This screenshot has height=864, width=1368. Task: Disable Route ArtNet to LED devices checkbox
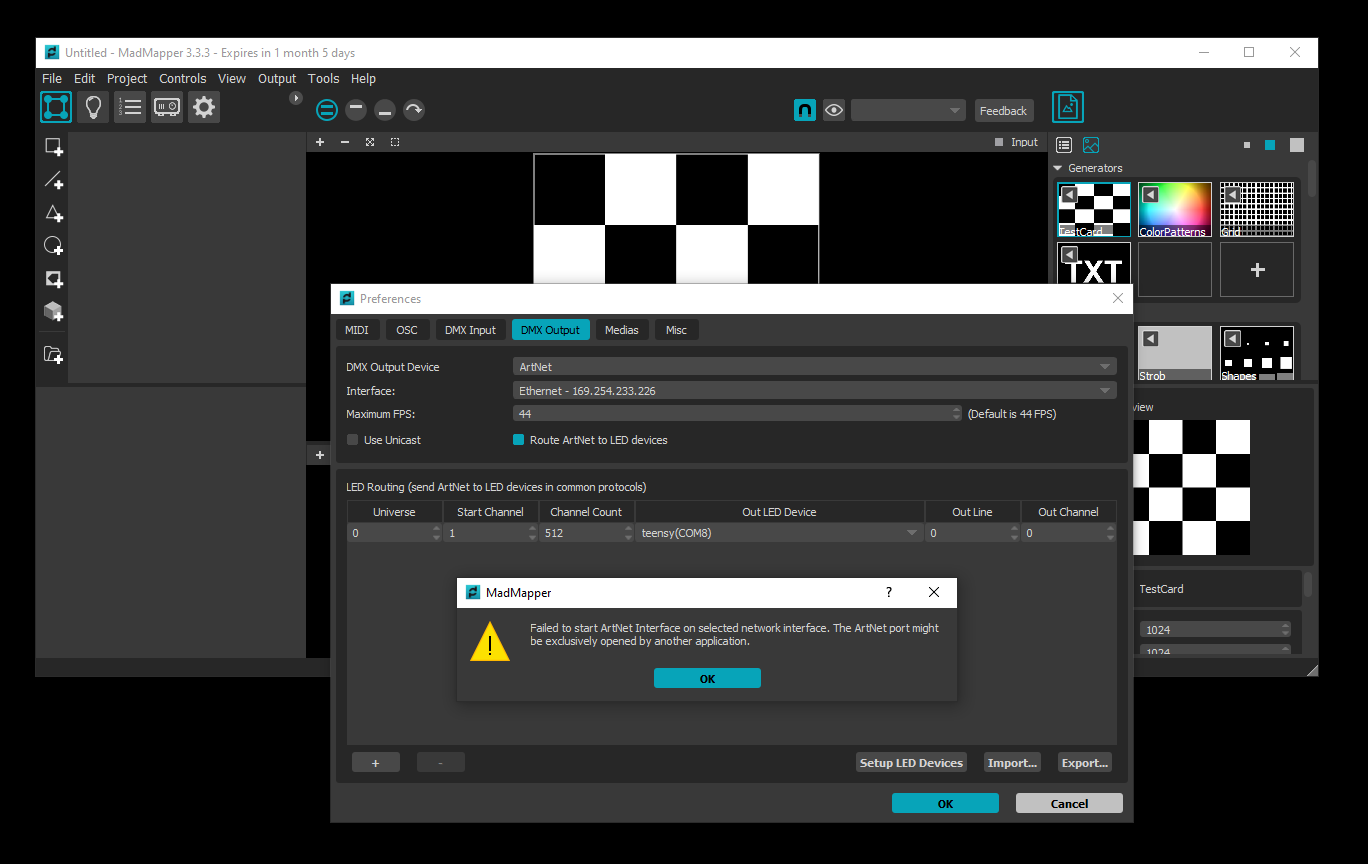(518, 440)
